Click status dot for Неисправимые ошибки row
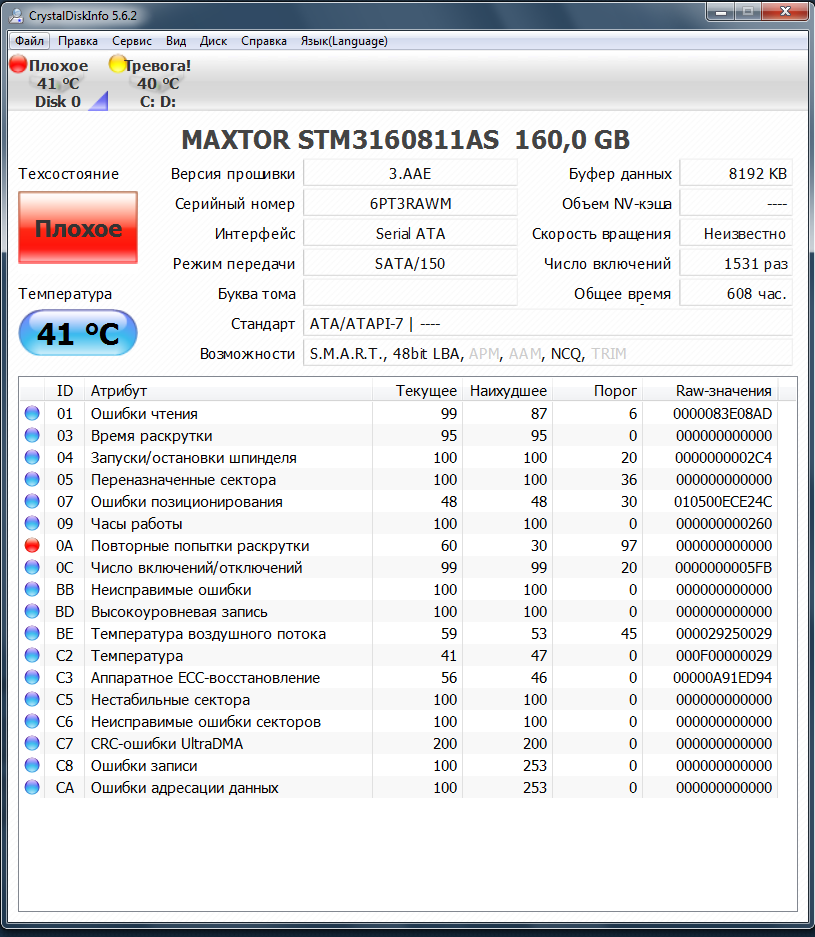 pos(32,590)
